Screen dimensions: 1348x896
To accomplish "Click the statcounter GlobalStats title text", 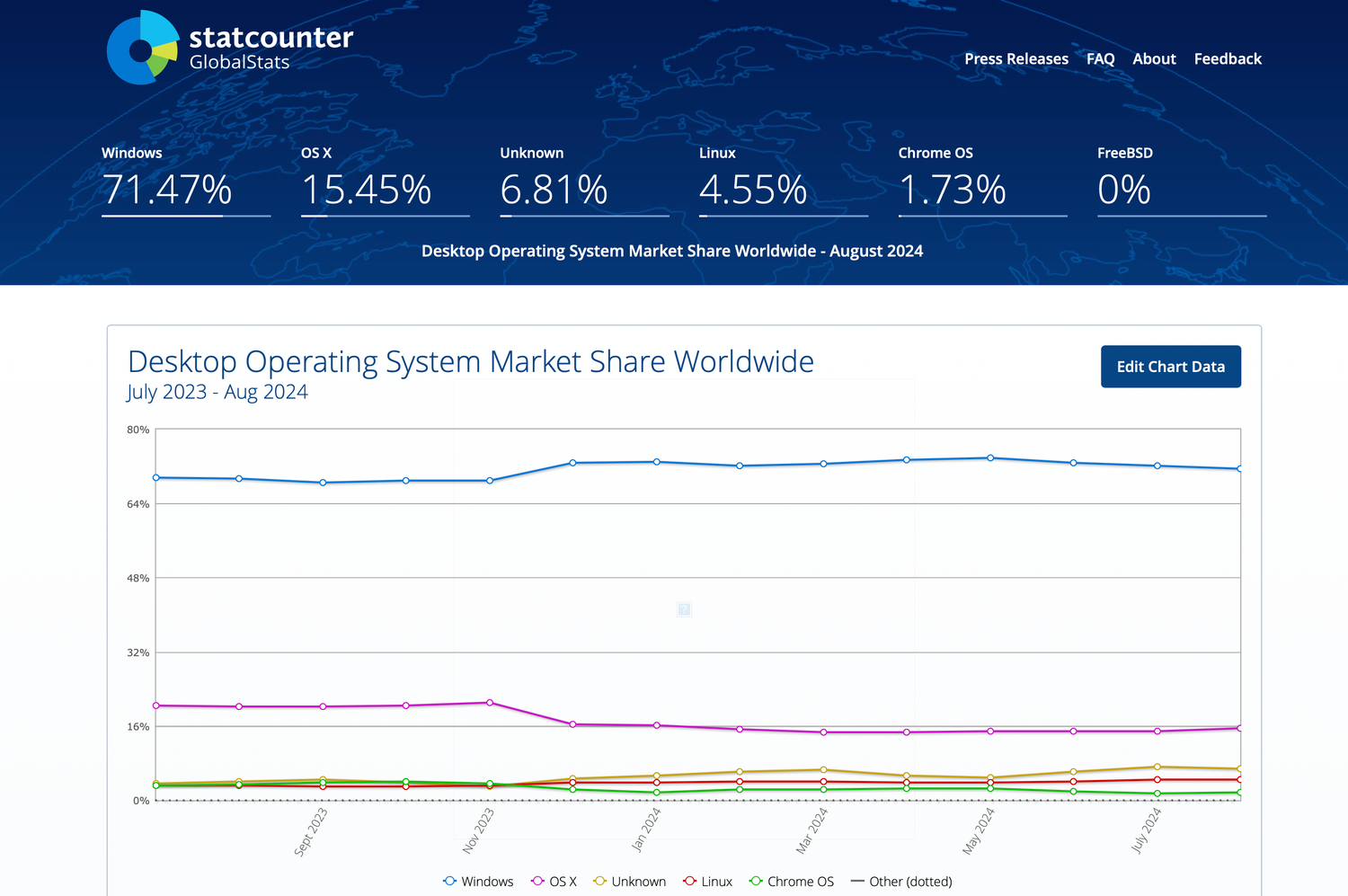I will 270,48.
